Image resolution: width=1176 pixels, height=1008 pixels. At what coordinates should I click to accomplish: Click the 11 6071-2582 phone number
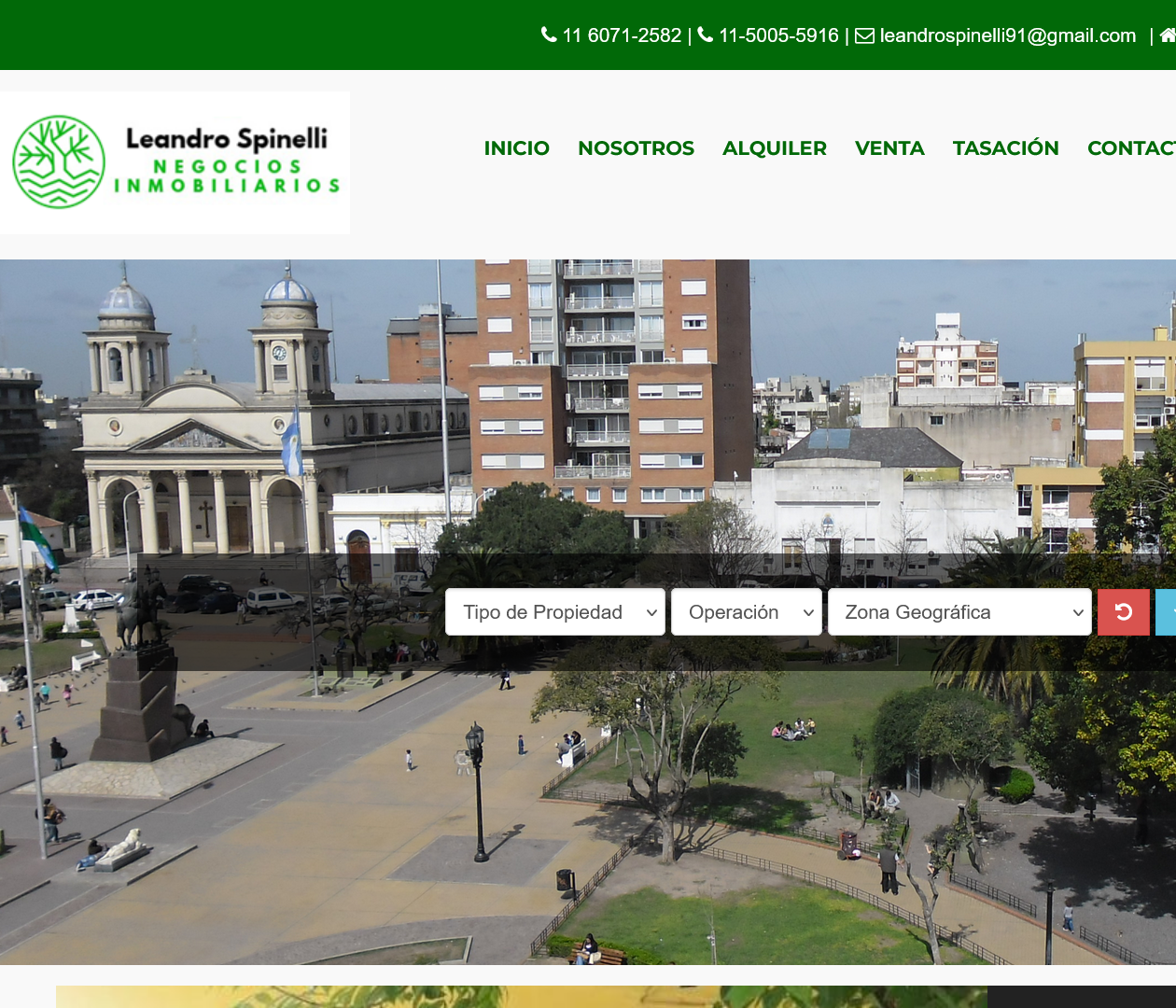click(x=622, y=35)
